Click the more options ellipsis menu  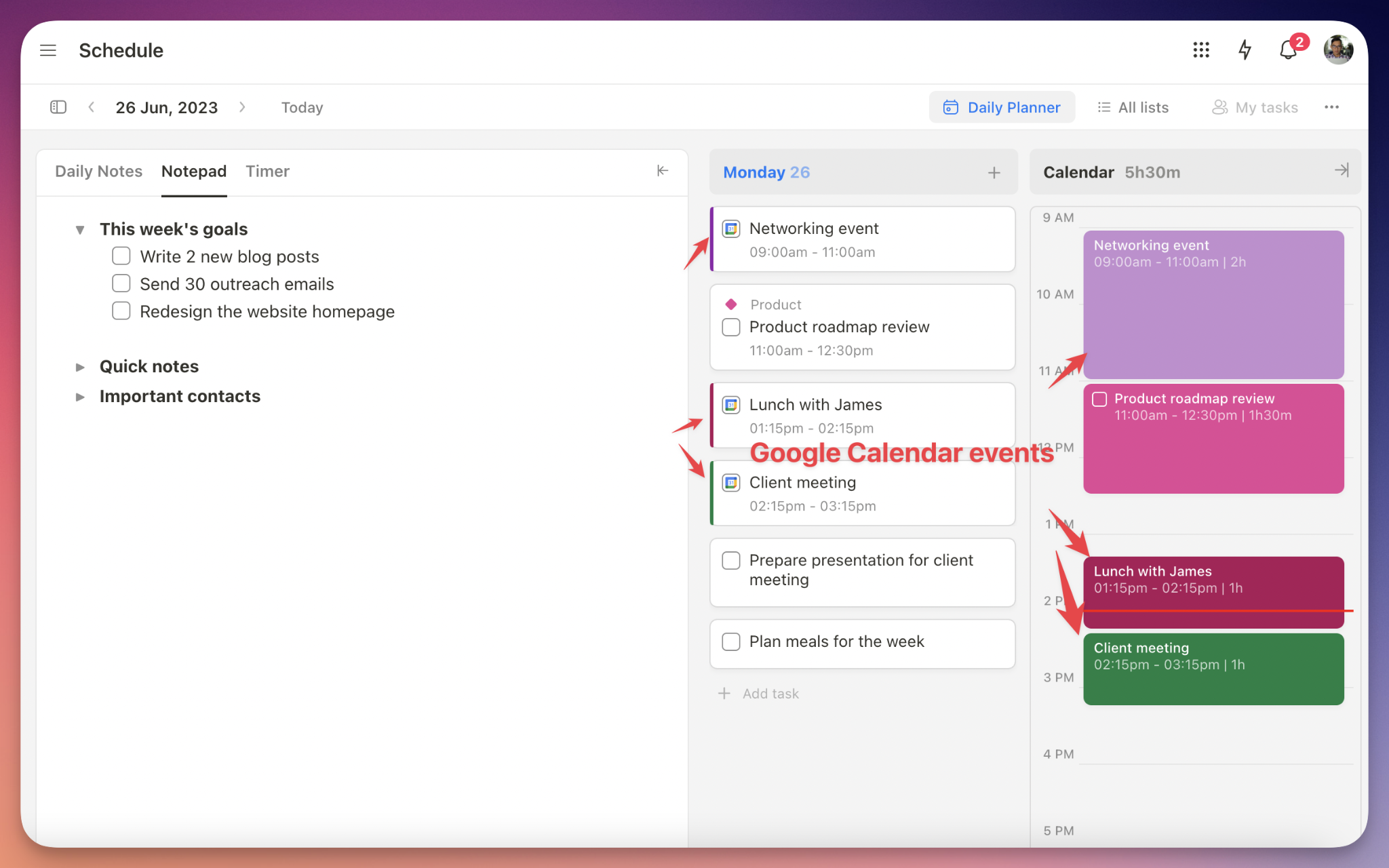(x=1332, y=107)
